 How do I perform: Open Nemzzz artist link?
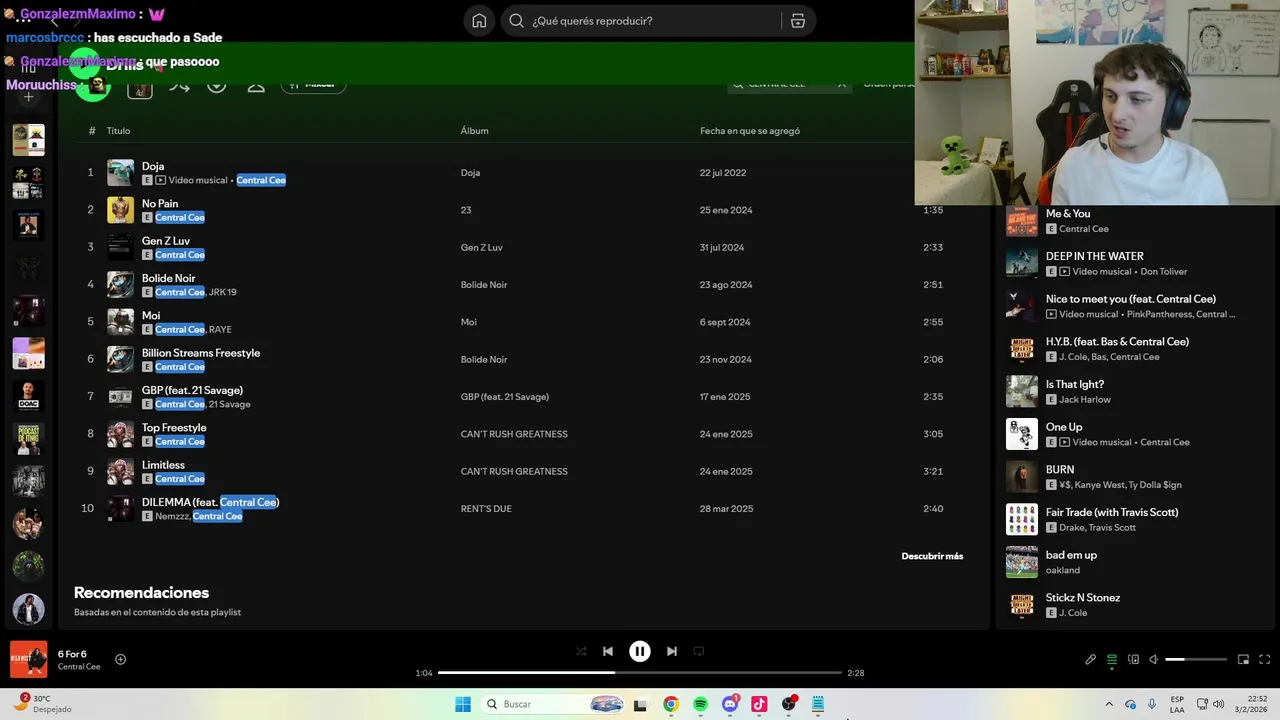click(x=171, y=516)
